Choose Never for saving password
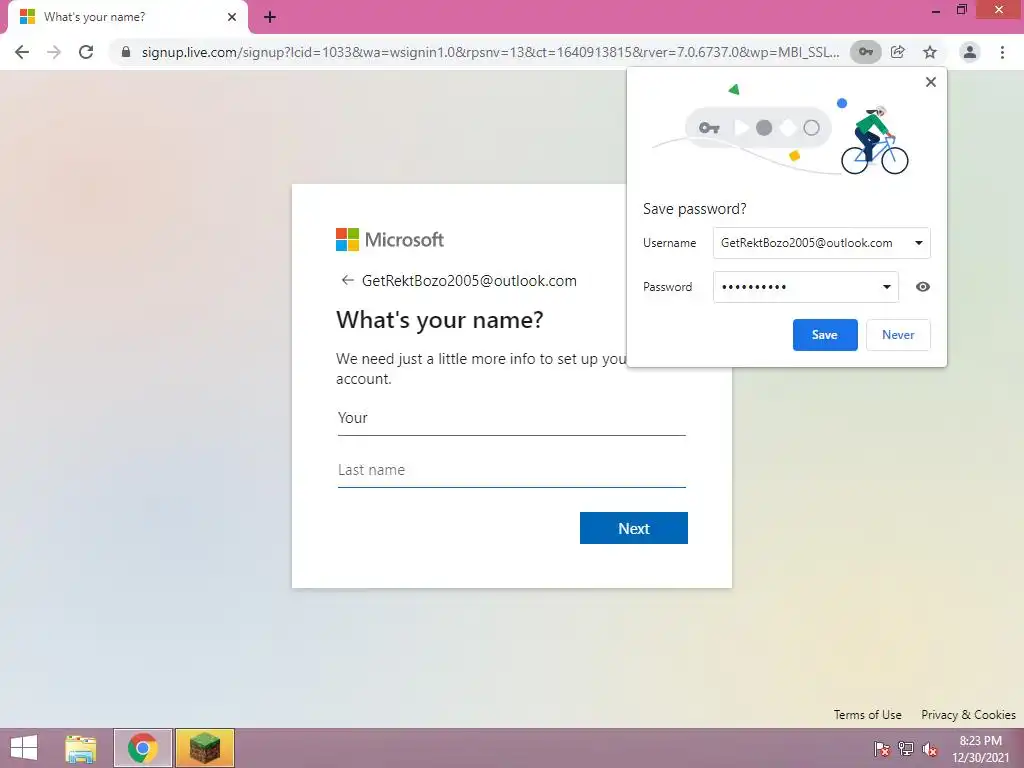The width and height of the screenshot is (1024, 768). 898,335
